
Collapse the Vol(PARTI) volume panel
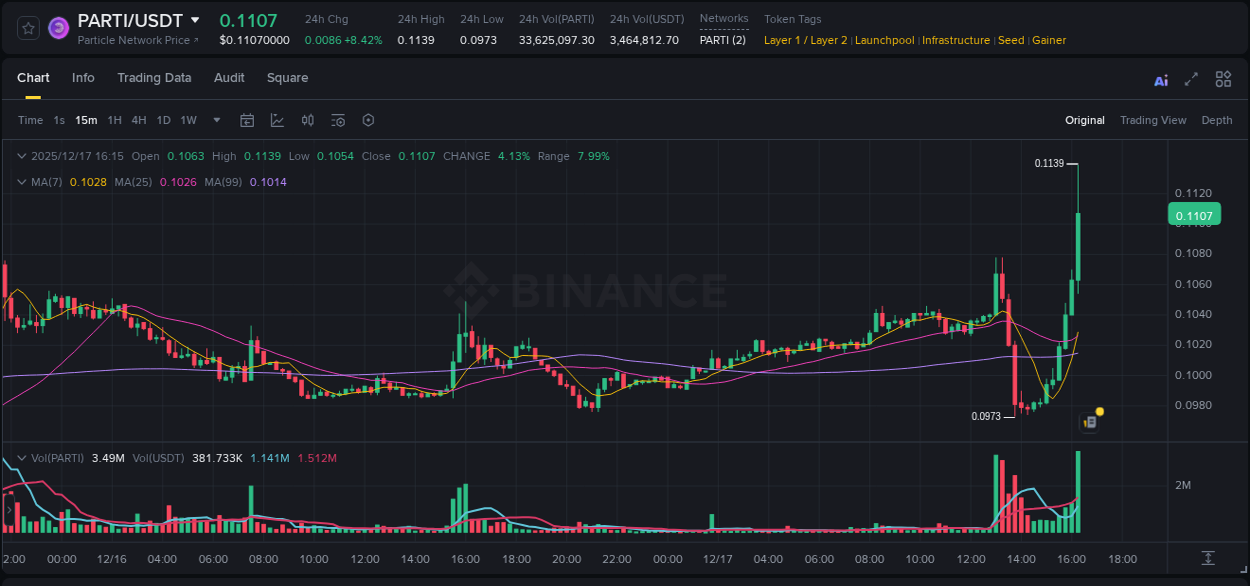(x=21, y=458)
